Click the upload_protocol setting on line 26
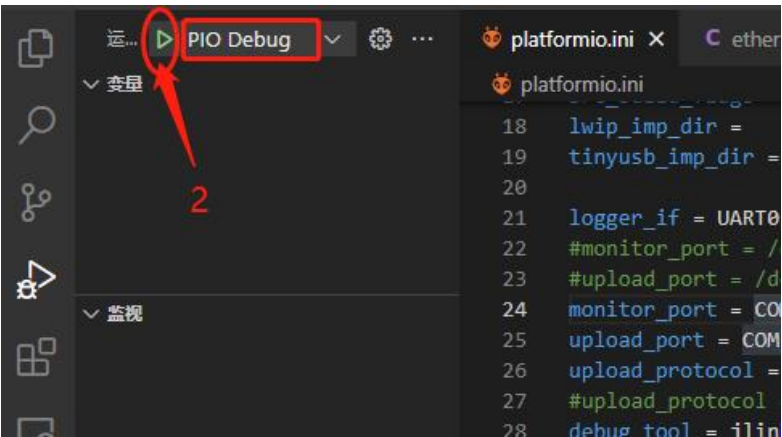The image size is (782, 437). click(661, 371)
